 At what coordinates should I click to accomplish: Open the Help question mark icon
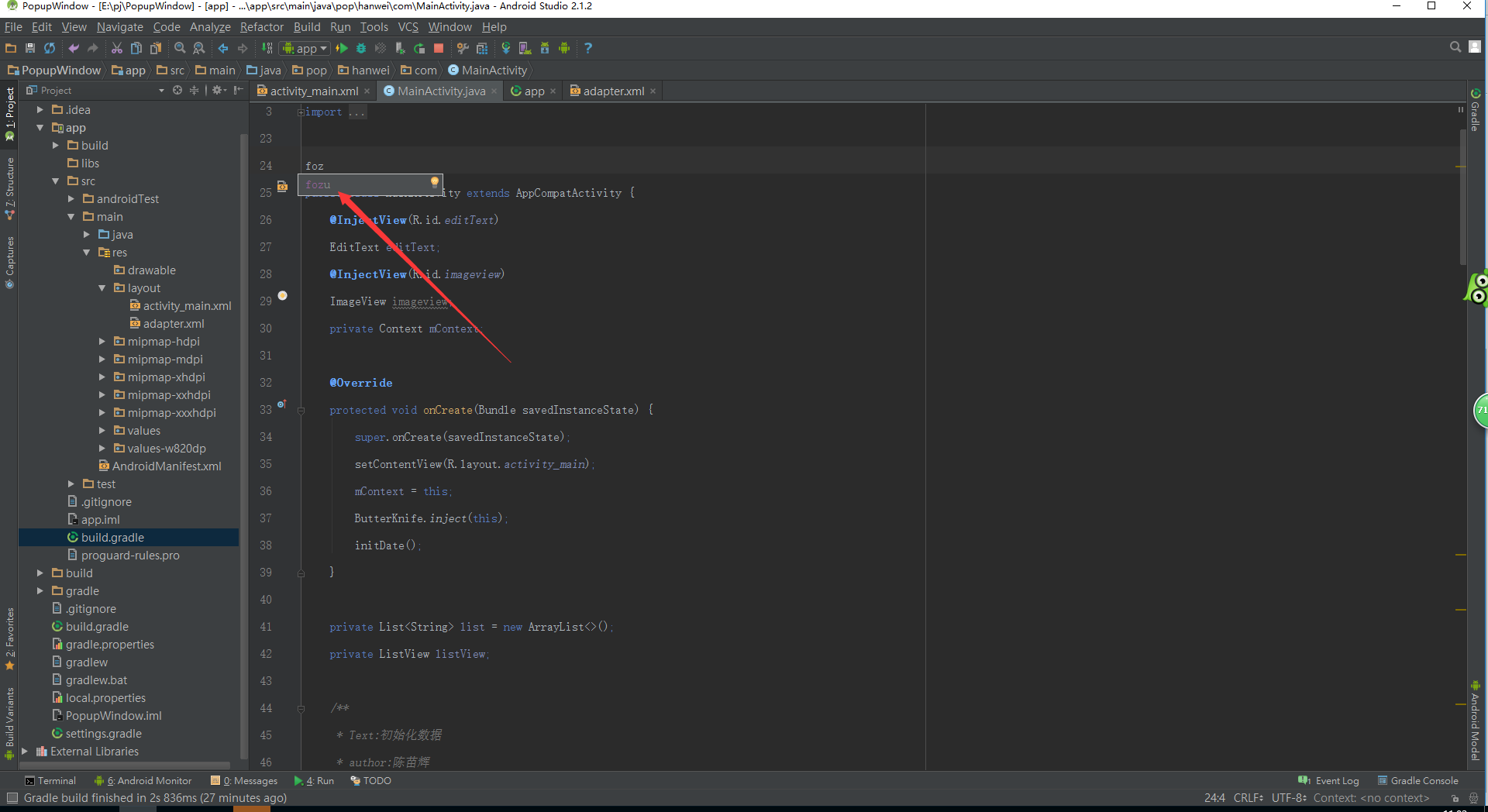pos(588,48)
